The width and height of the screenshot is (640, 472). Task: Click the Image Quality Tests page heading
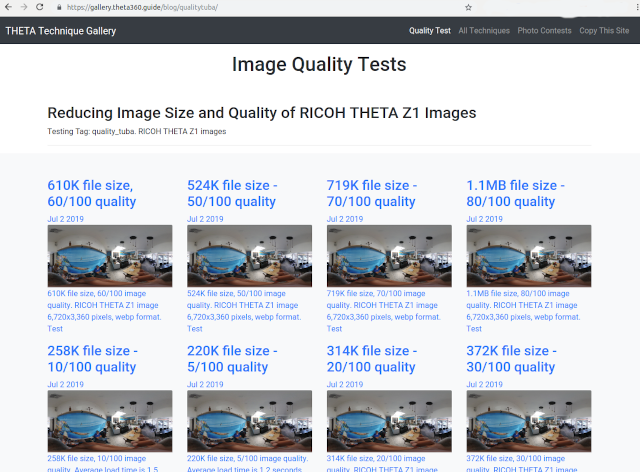tap(319, 65)
